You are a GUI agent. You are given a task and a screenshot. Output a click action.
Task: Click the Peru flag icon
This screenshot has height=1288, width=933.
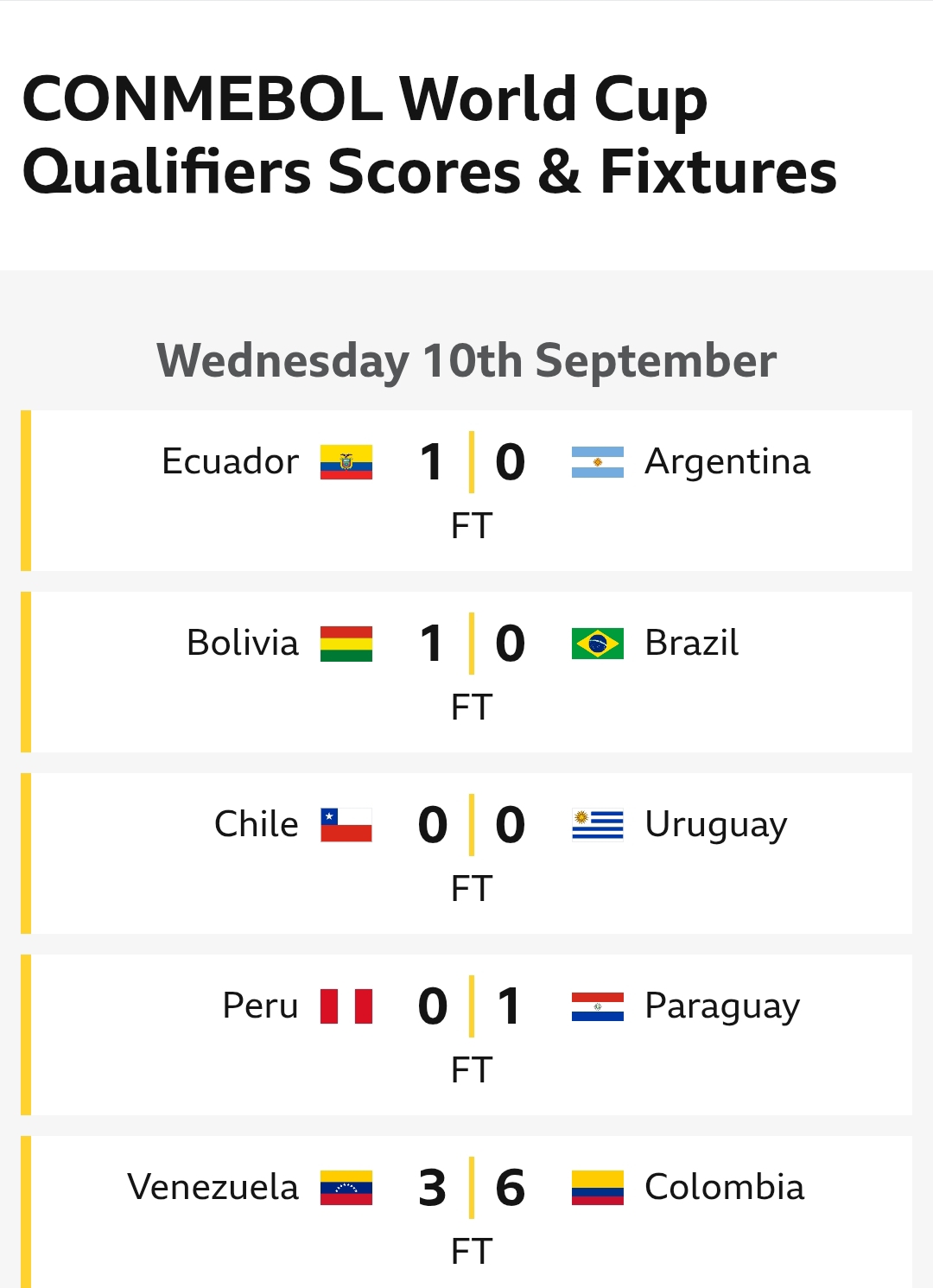click(346, 1006)
